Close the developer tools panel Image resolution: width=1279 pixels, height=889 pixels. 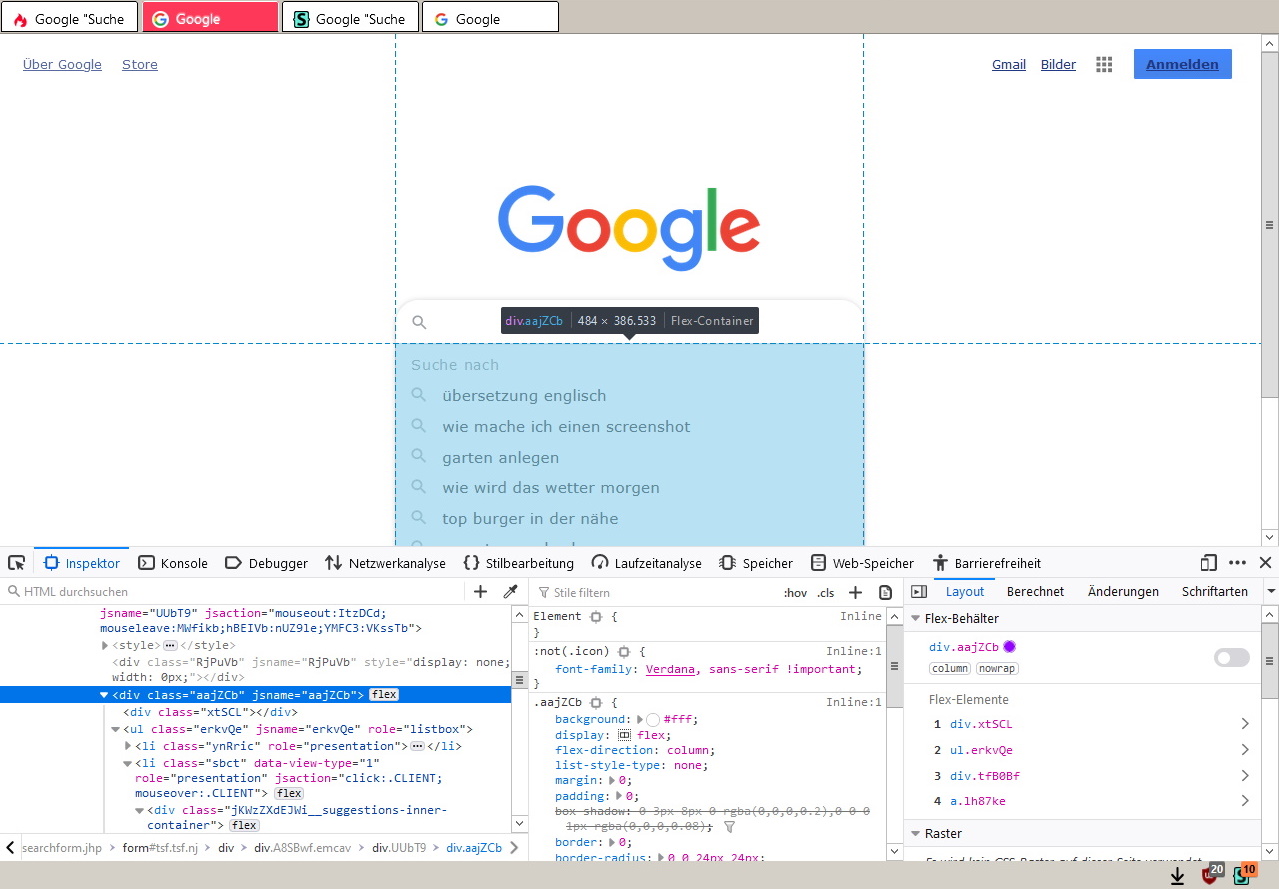tap(1265, 563)
